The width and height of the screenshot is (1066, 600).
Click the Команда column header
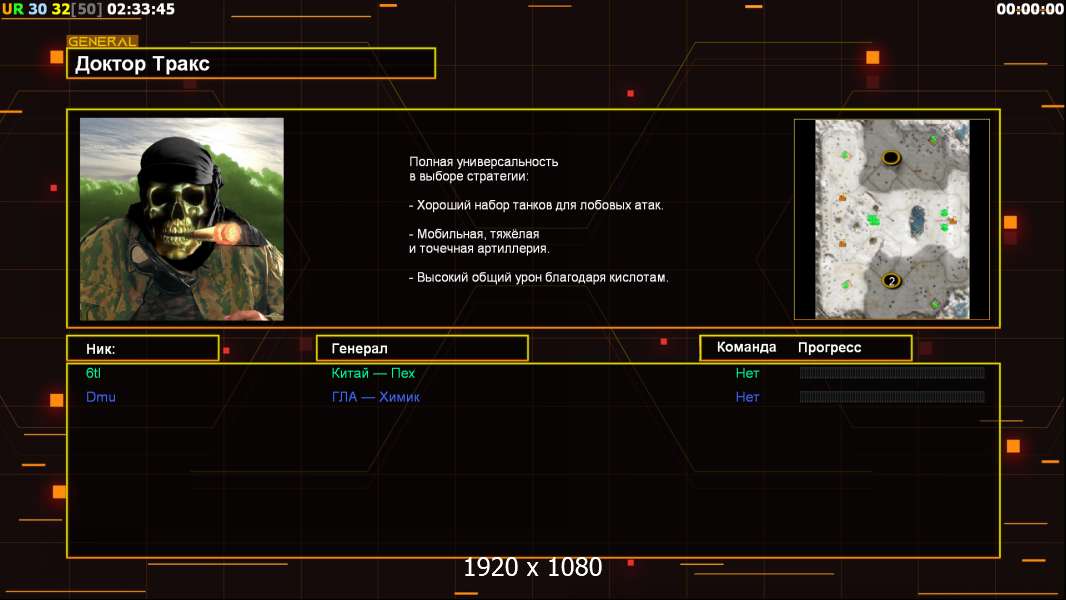(x=746, y=347)
